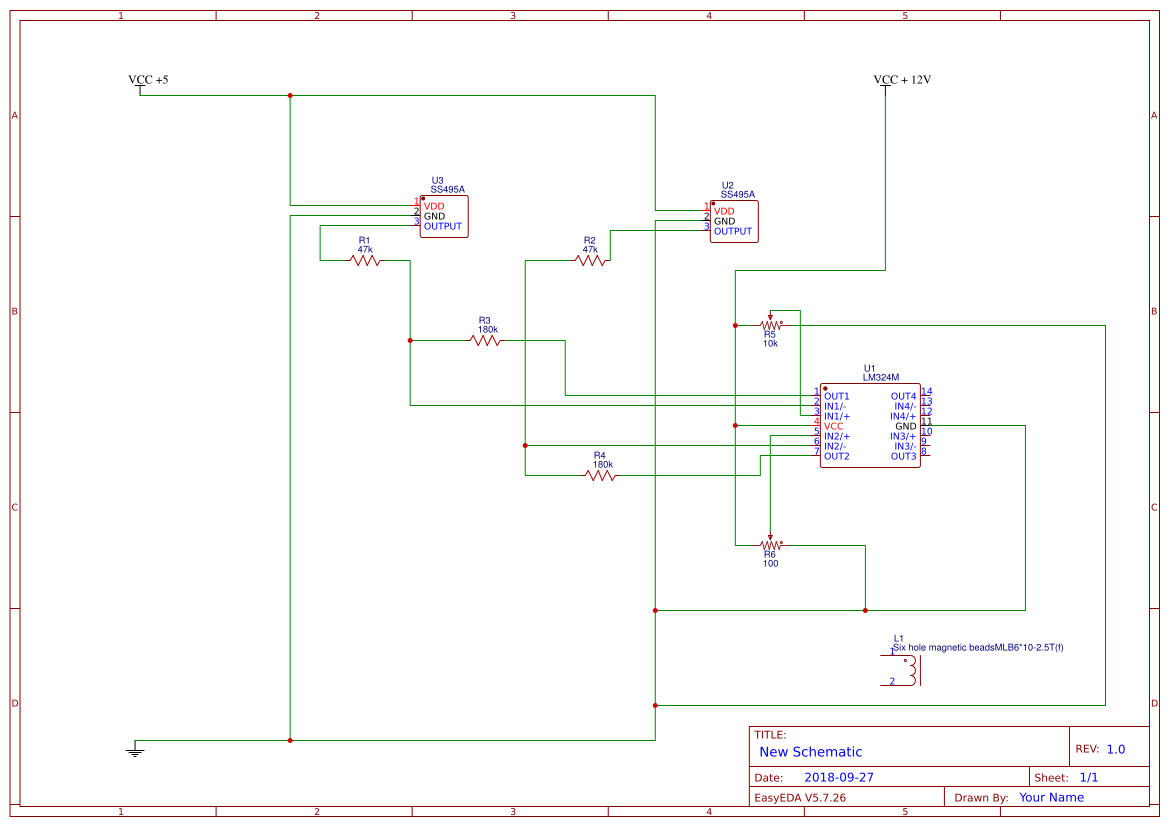
Task: Select the resistor R1 47k symbol
Action: [x=364, y=260]
